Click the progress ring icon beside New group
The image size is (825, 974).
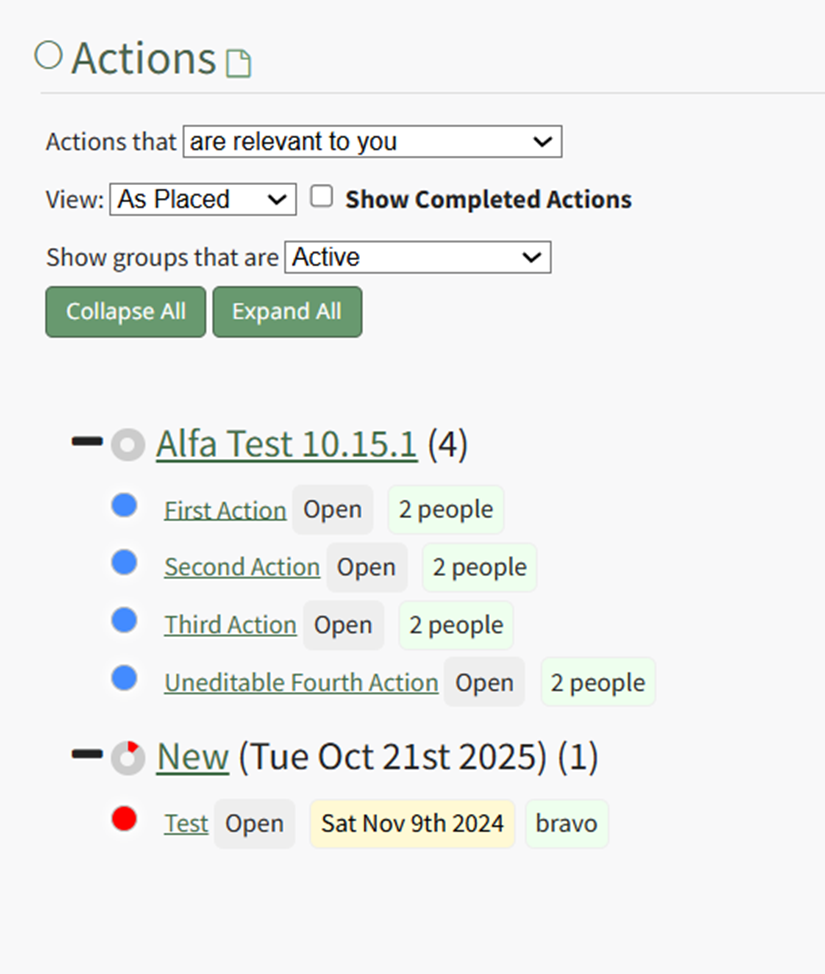coord(127,758)
